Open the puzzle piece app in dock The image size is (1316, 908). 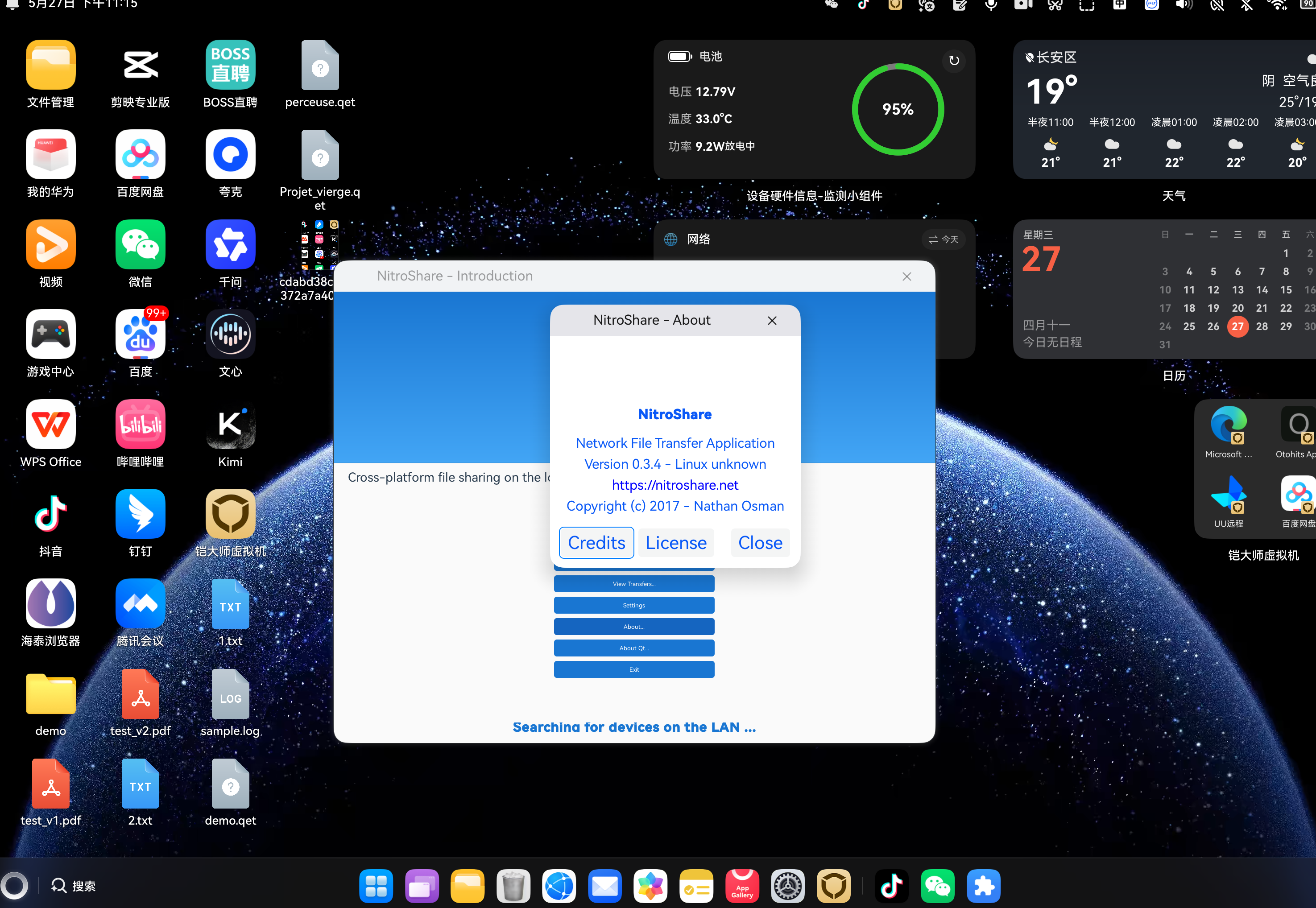click(983, 886)
